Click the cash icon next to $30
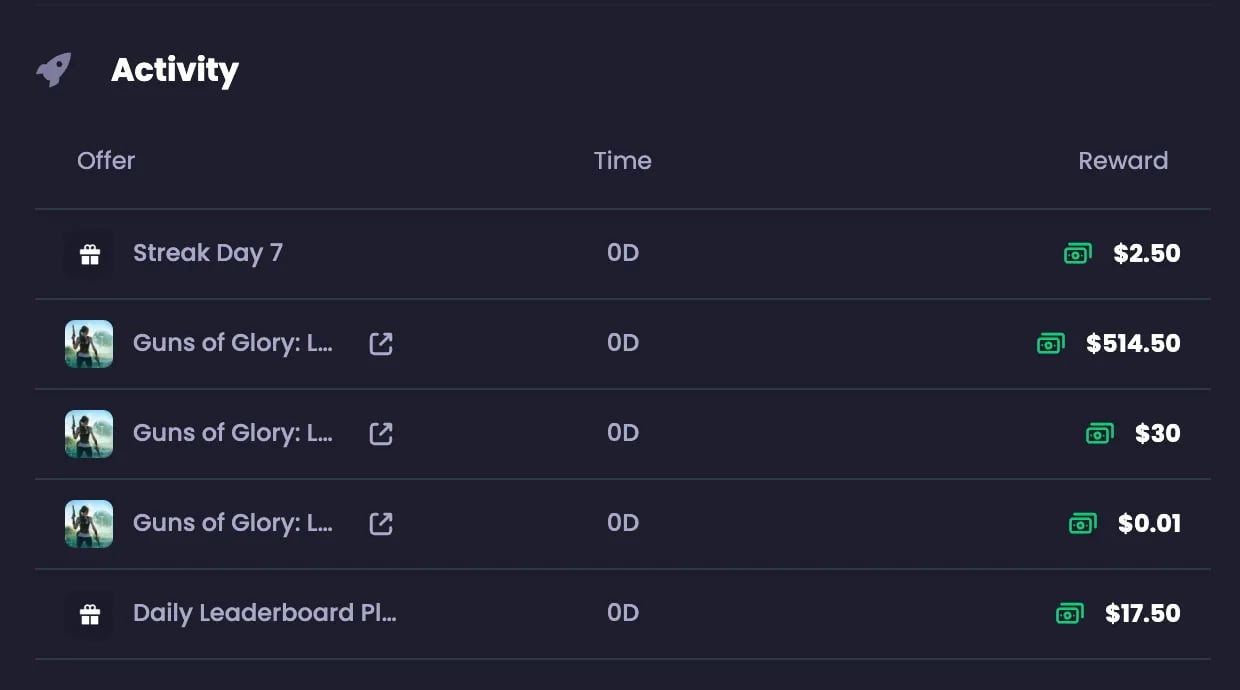 pos(1099,434)
